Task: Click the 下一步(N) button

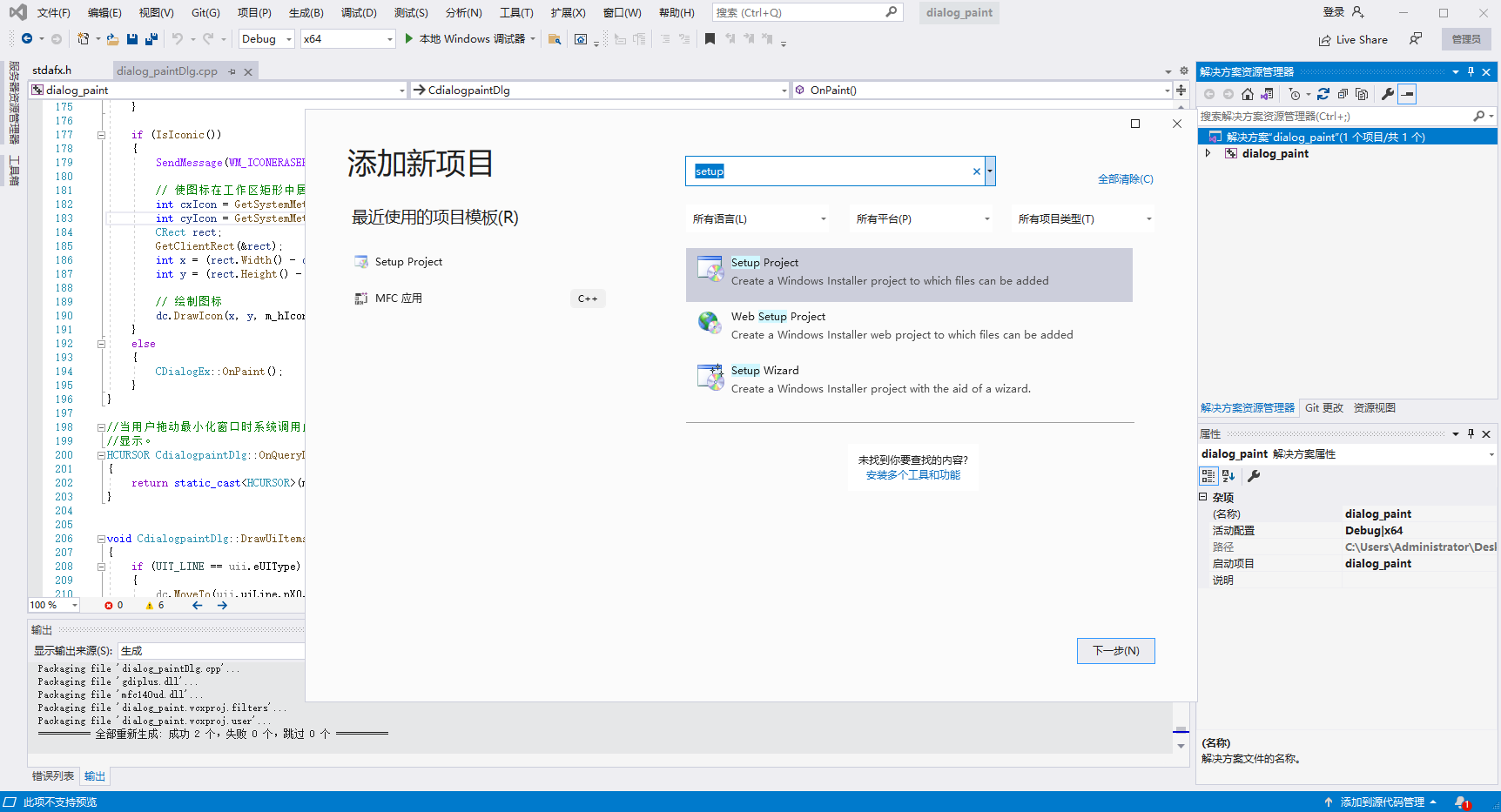Action: 1116,651
